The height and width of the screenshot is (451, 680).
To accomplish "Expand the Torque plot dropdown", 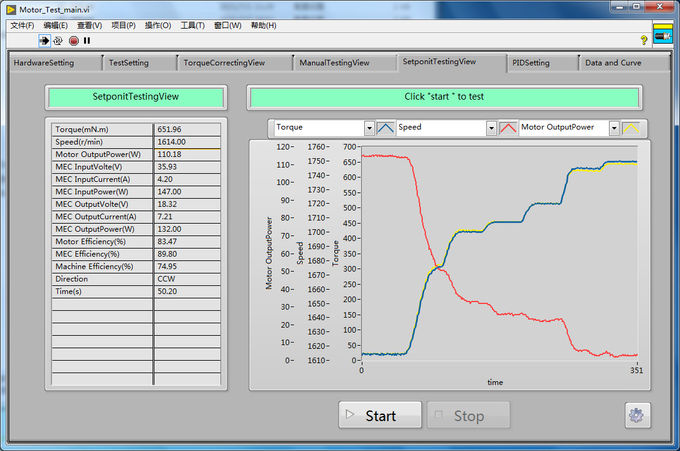I will coord(368,128).
